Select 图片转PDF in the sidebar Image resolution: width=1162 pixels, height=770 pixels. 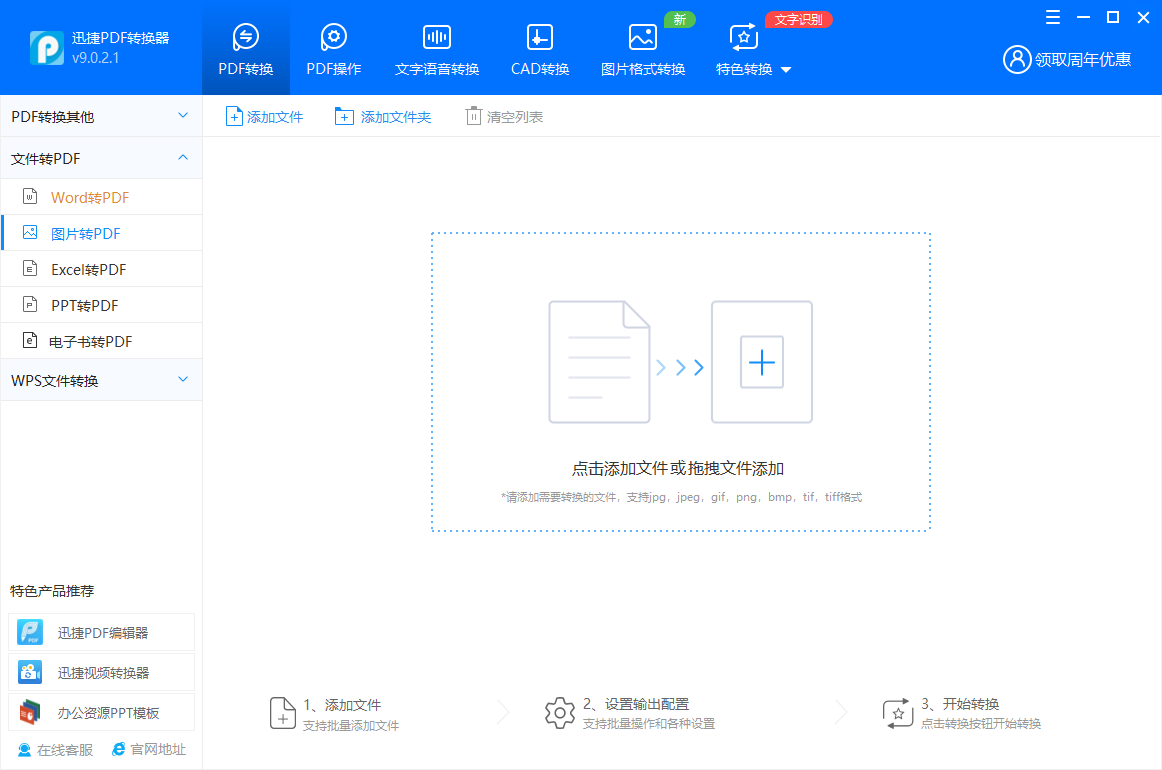coord(102,233)
